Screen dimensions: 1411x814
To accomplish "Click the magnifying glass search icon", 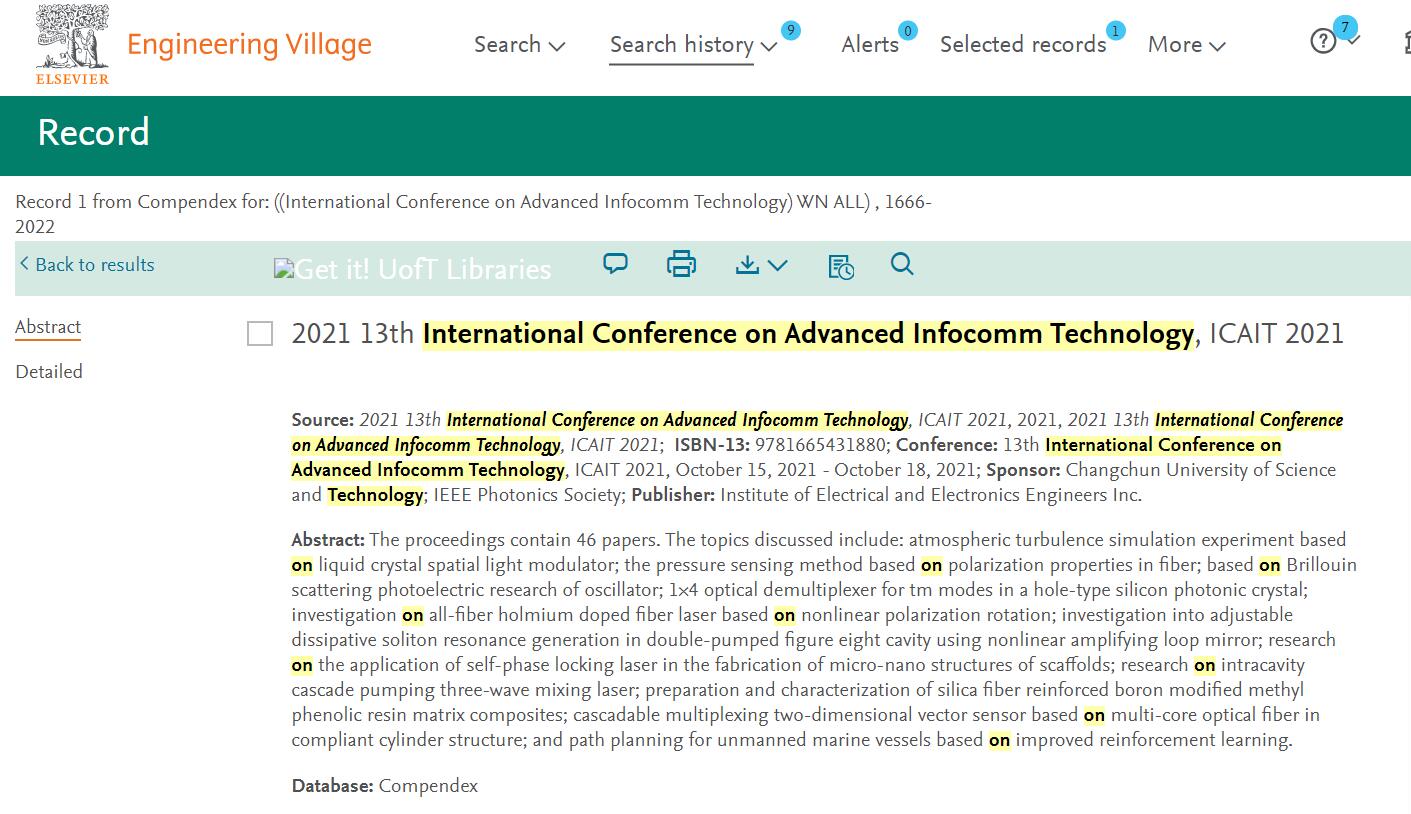I will pyautogui.click(x=902, y=264).
